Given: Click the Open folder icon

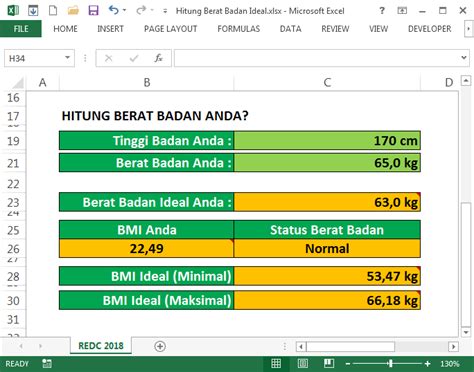Looking at the screenshot, I should [x=73, y=11].
